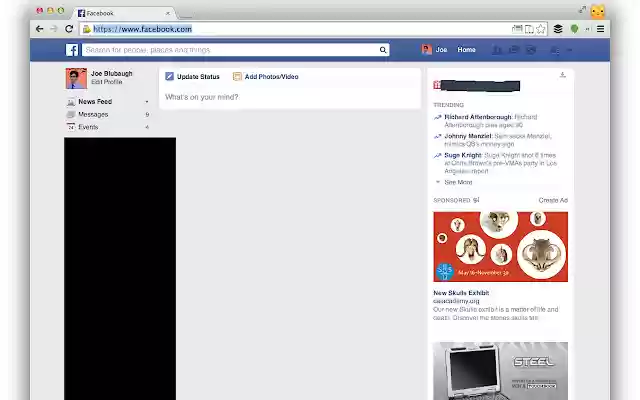Select the Facebook browser tab

[124, 13]
